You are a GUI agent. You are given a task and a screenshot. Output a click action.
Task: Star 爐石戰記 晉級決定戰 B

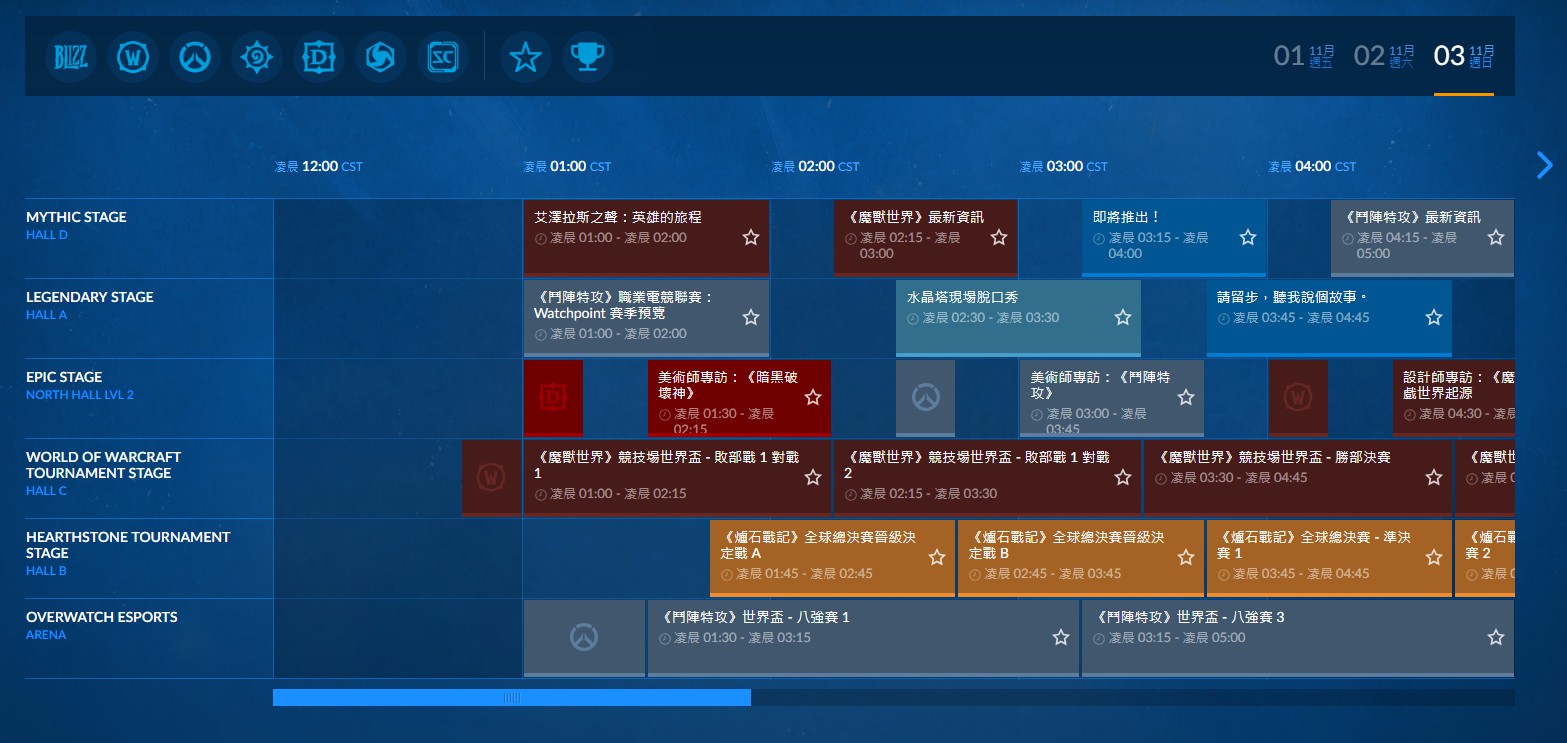coord(1186,557)
